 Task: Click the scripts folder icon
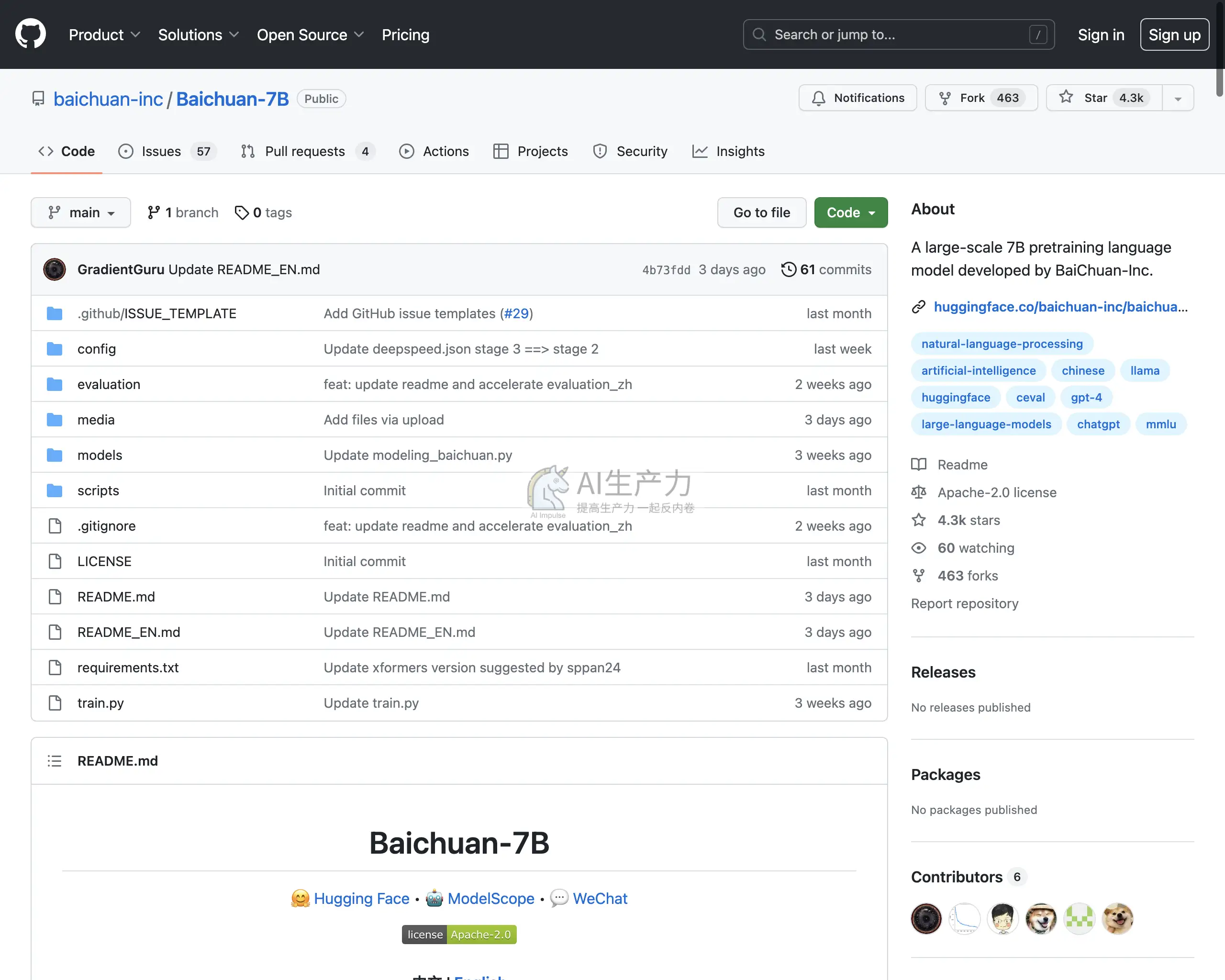pyautogui.click(x=55, y=490)
